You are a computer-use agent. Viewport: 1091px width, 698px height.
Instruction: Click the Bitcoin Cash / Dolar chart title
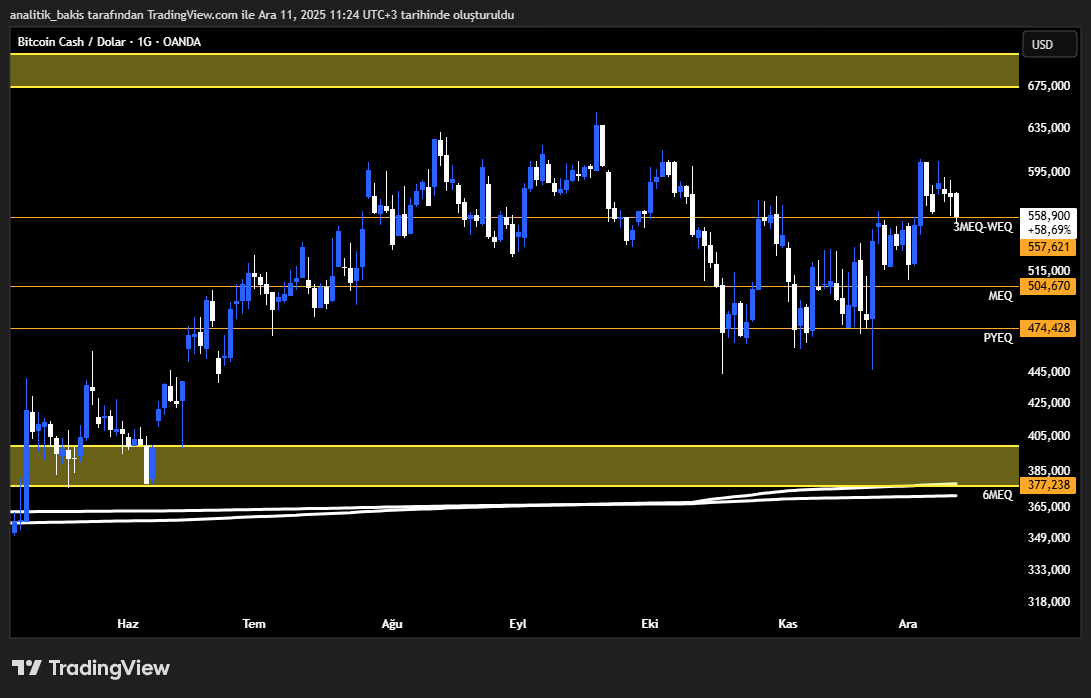(x=109, y=42)
